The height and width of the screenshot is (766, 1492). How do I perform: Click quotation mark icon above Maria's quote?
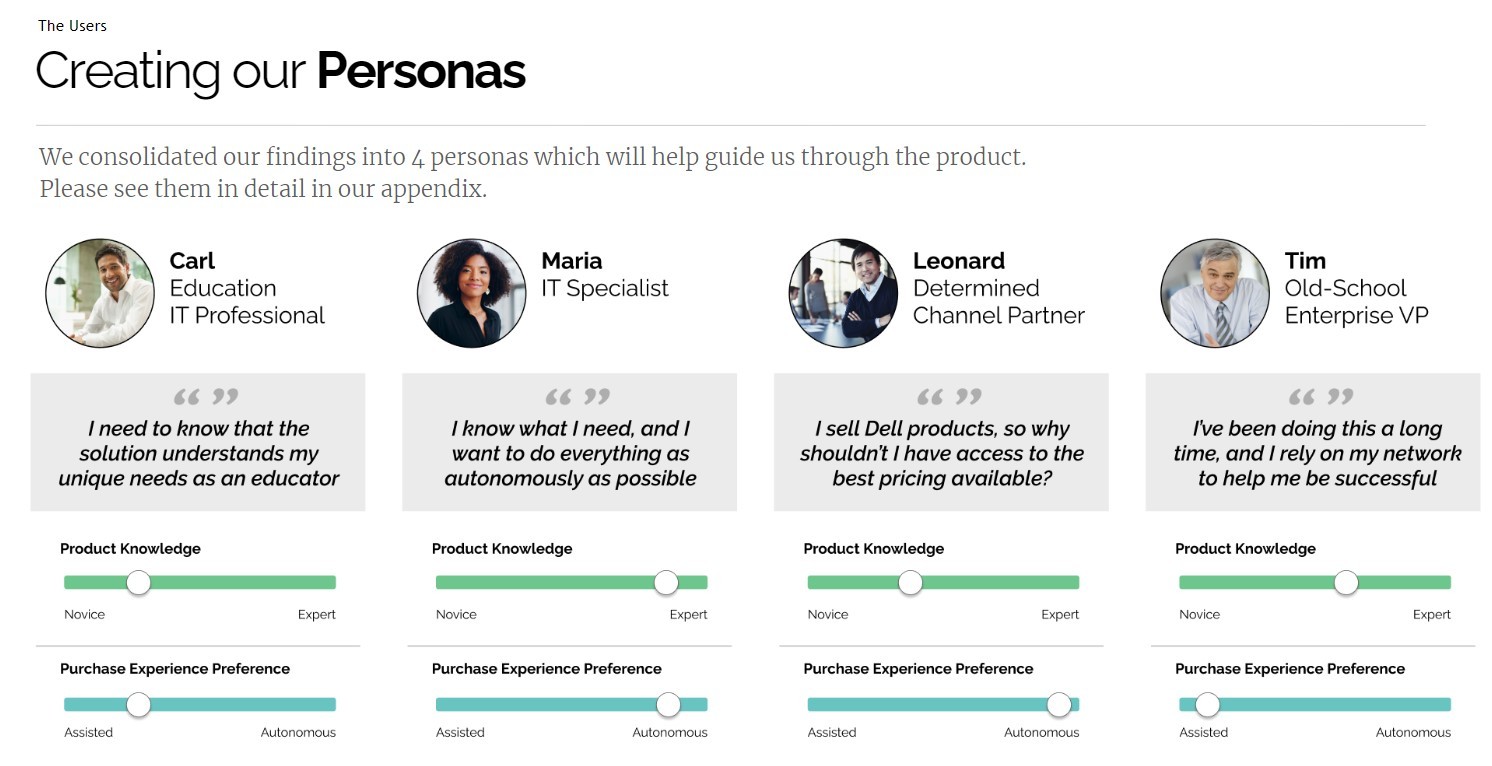[x=577, y=397]
